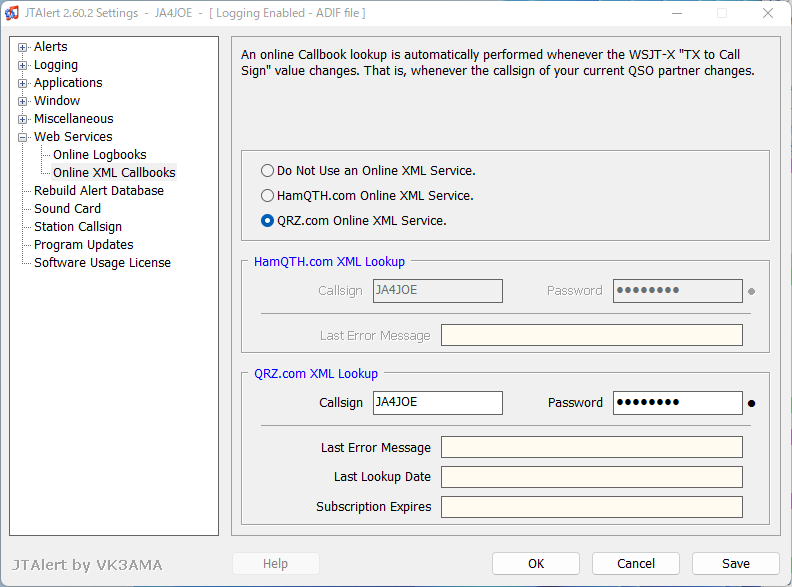
Task: Click the QRZ.com Callsign input field
Action: (438, 403)
